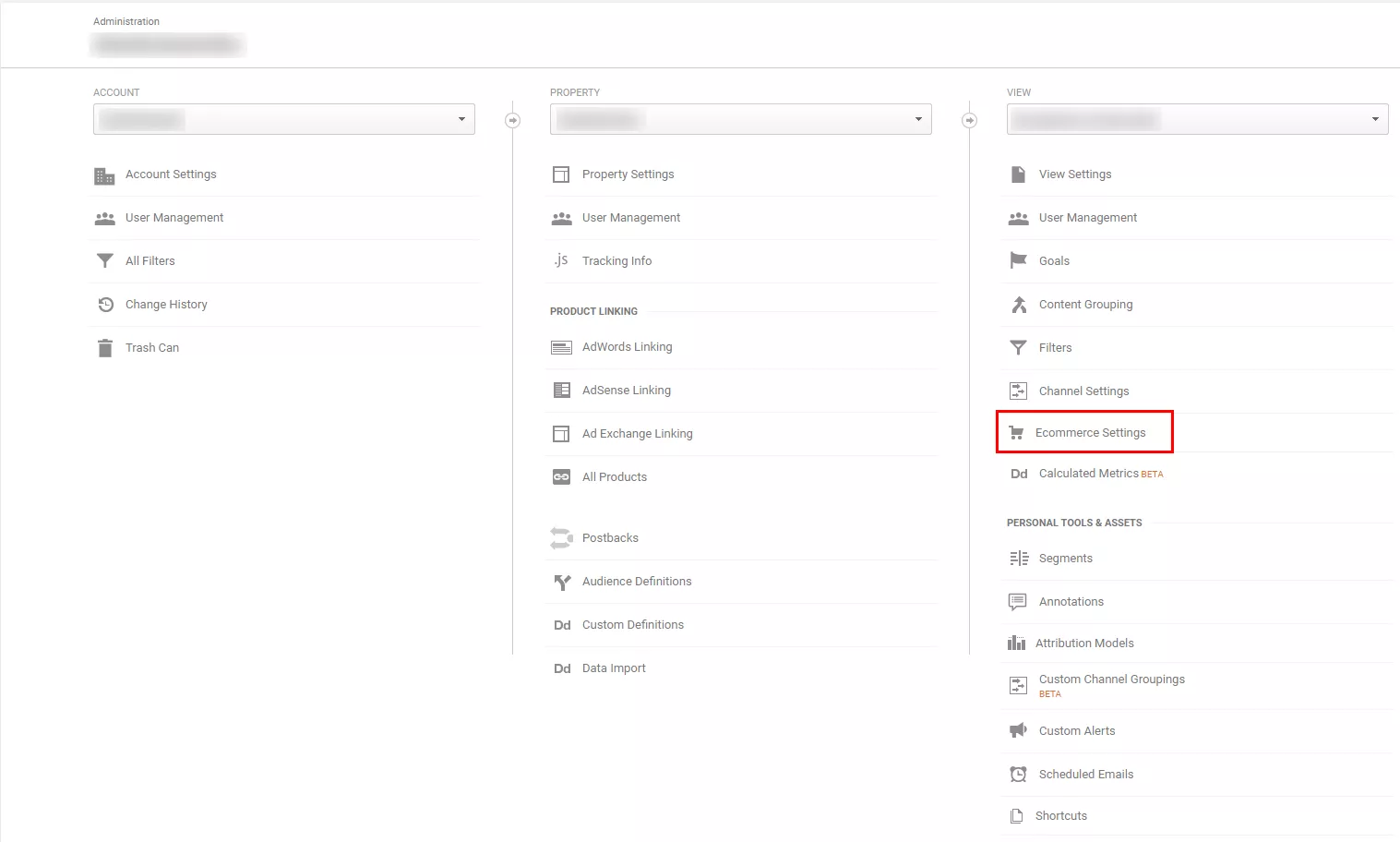Click the View Settings document icon
1400x842 pixels.
1018,174
